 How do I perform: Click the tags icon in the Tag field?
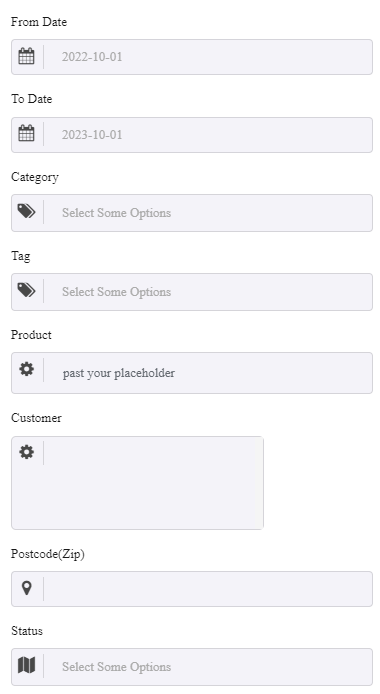click(x=27, y=290)
